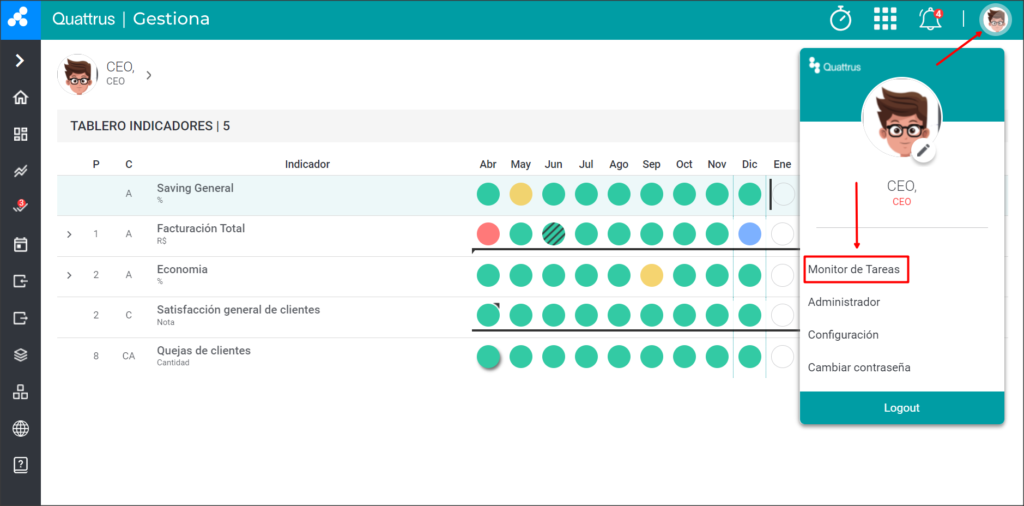Screen dimensions: 1024x506
Task: Open Configuración from the user menu
Action: (x=843, y=335)
